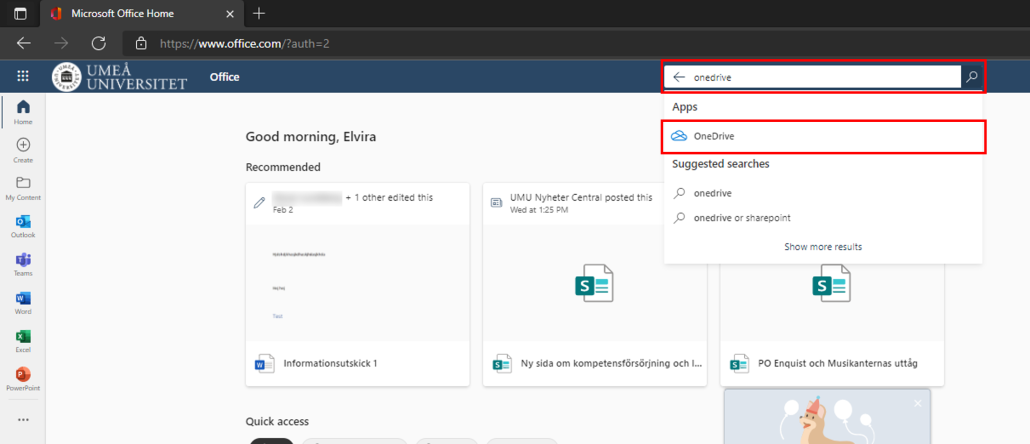Click Show more results

[x=823, y=247]
